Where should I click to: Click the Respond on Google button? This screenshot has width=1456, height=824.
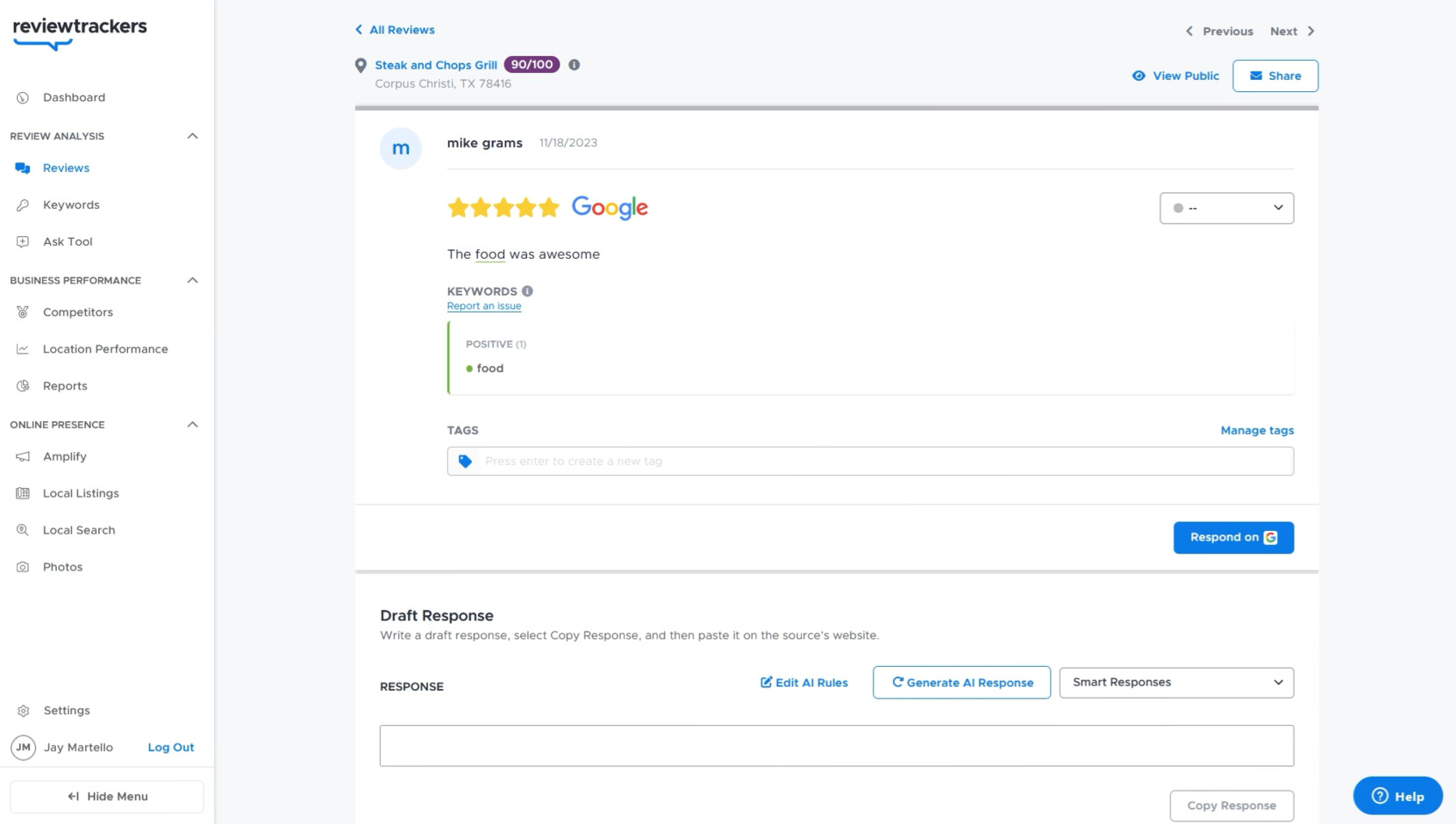pyautogui.click(x=1233, y=537)
